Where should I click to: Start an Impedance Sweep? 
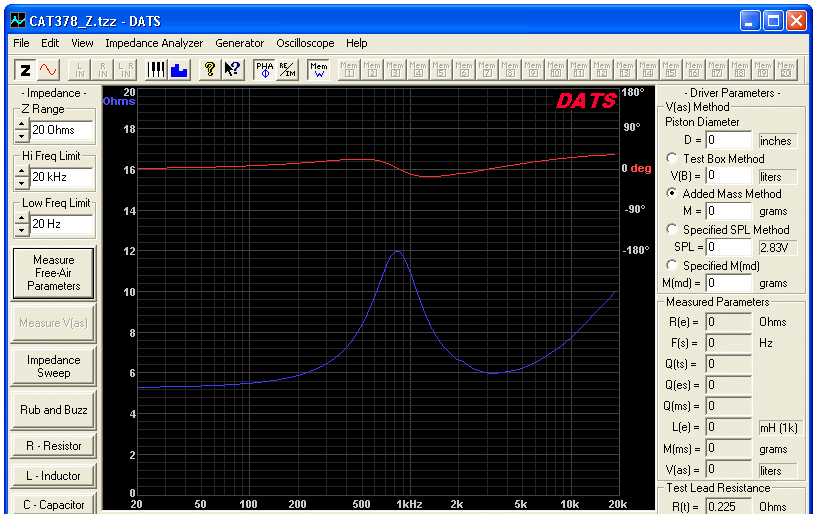(54, 366)
